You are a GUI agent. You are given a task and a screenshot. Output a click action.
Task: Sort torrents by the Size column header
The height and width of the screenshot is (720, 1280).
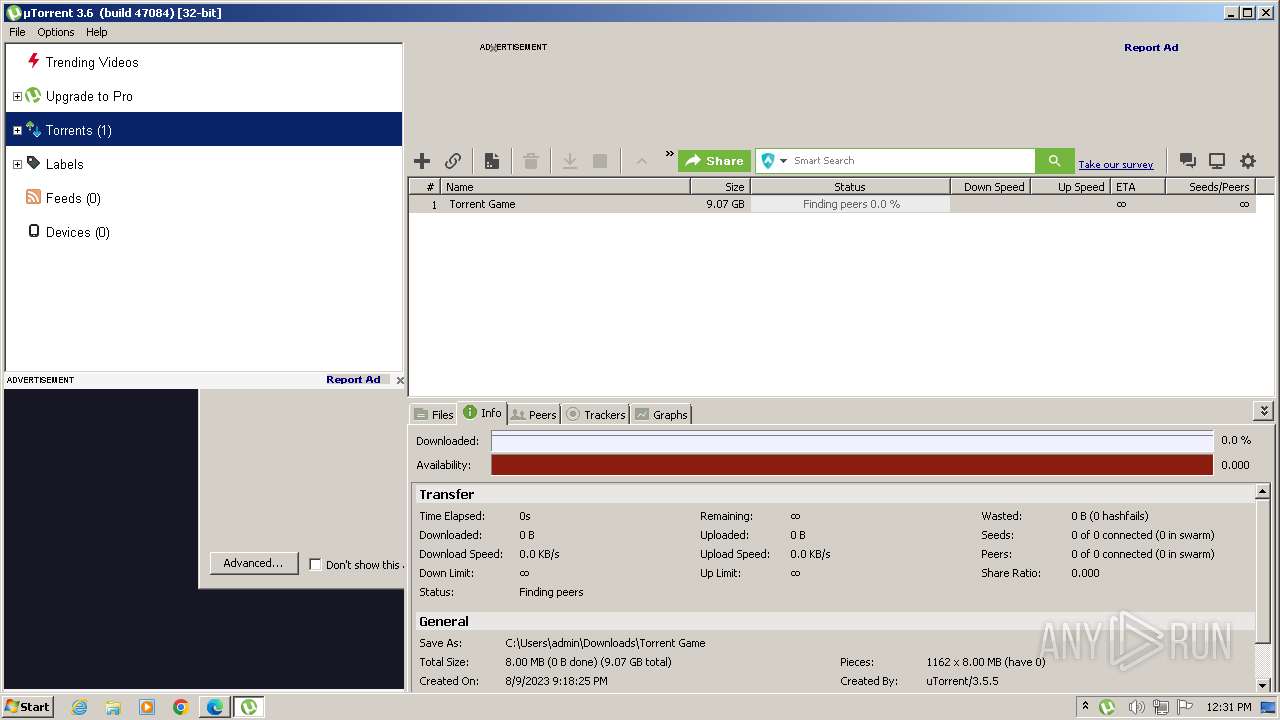pyautogui.click(x=720, y=187)
